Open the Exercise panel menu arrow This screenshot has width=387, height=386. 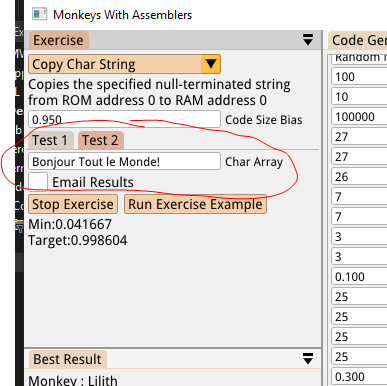click(x=308, y=40)
